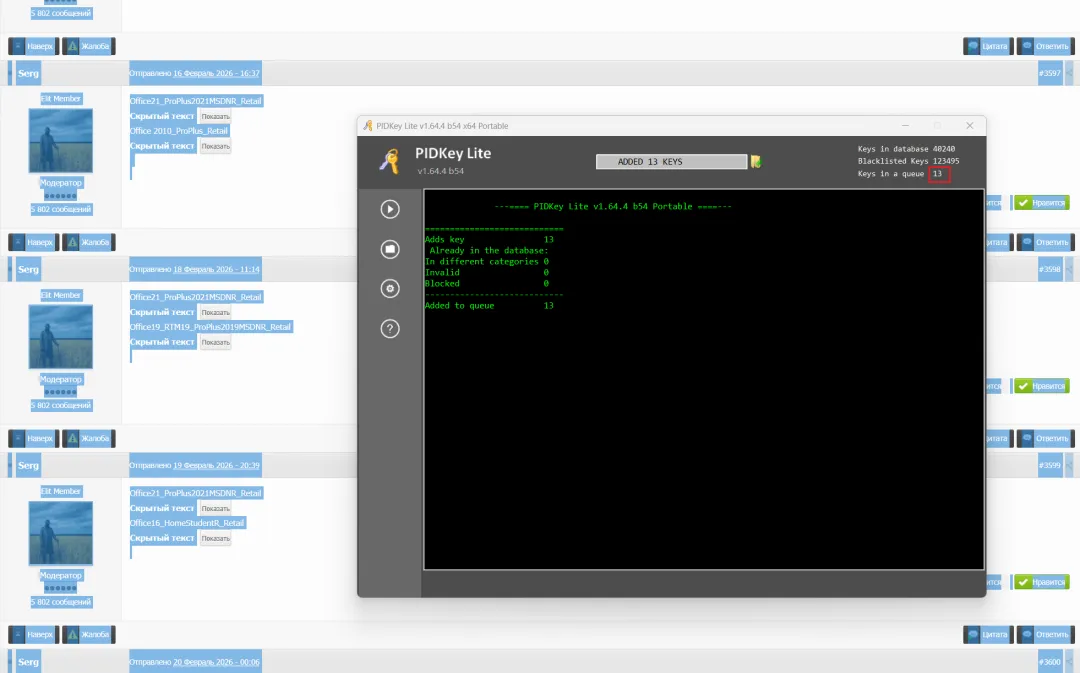Click '5 802 сообщений' under post #3597 avatar

[x=61, y=209]
